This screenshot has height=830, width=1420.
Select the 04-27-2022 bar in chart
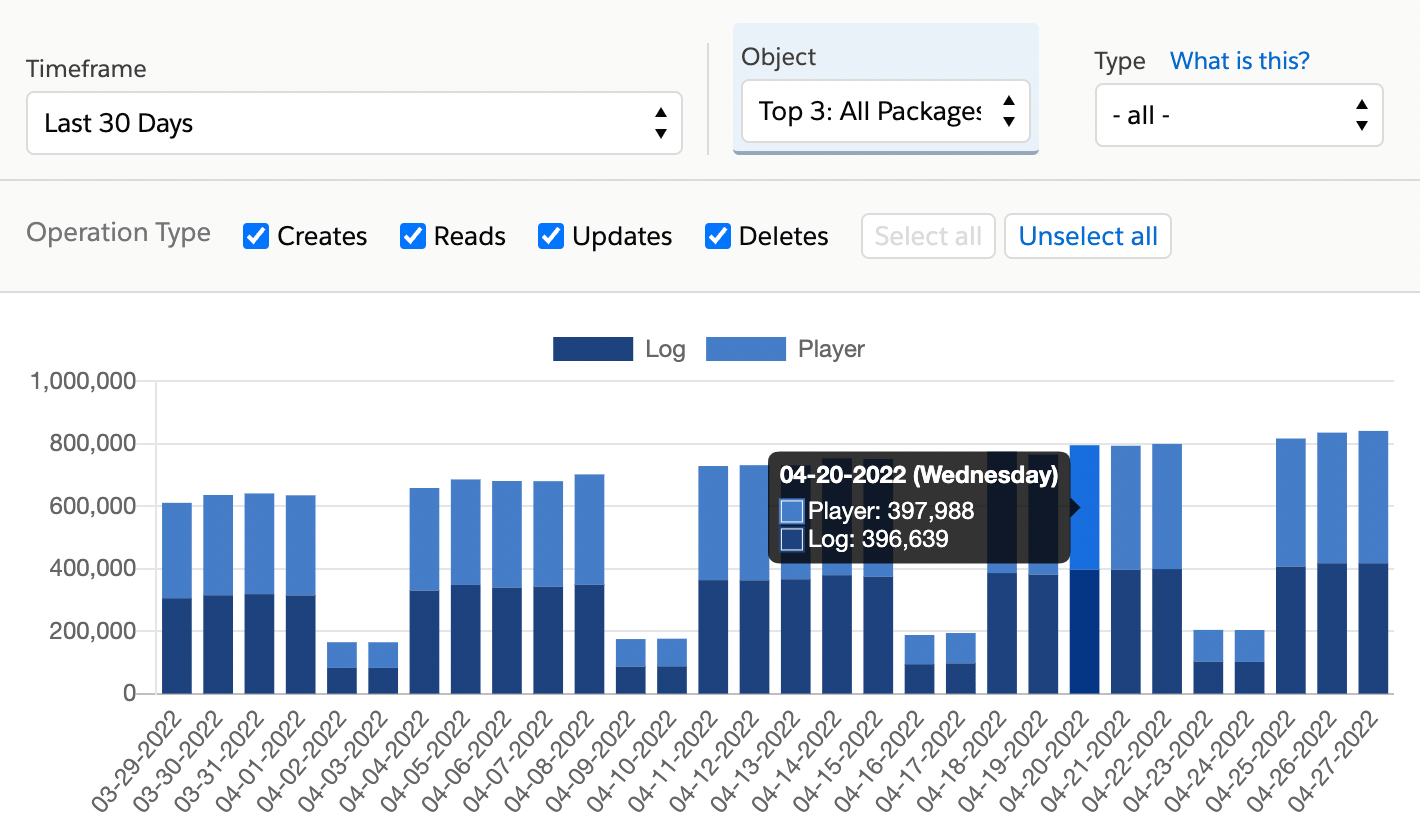coord(1373,562)
